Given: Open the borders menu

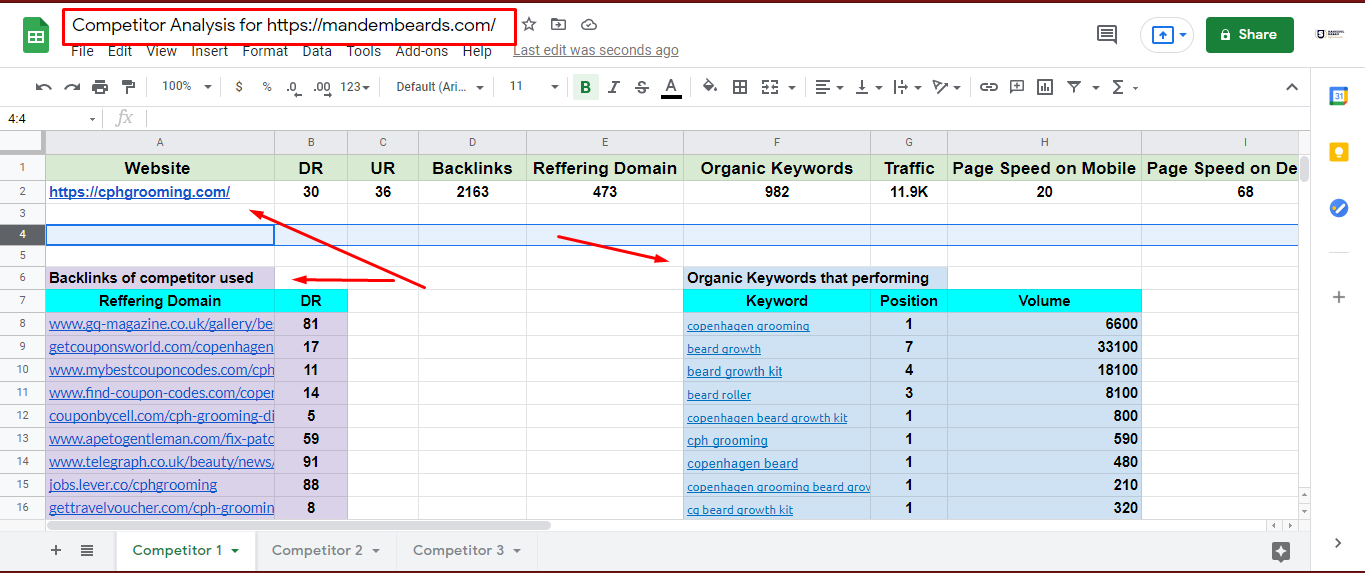Looking at the screenshot, I should click(x=740, y=87).
